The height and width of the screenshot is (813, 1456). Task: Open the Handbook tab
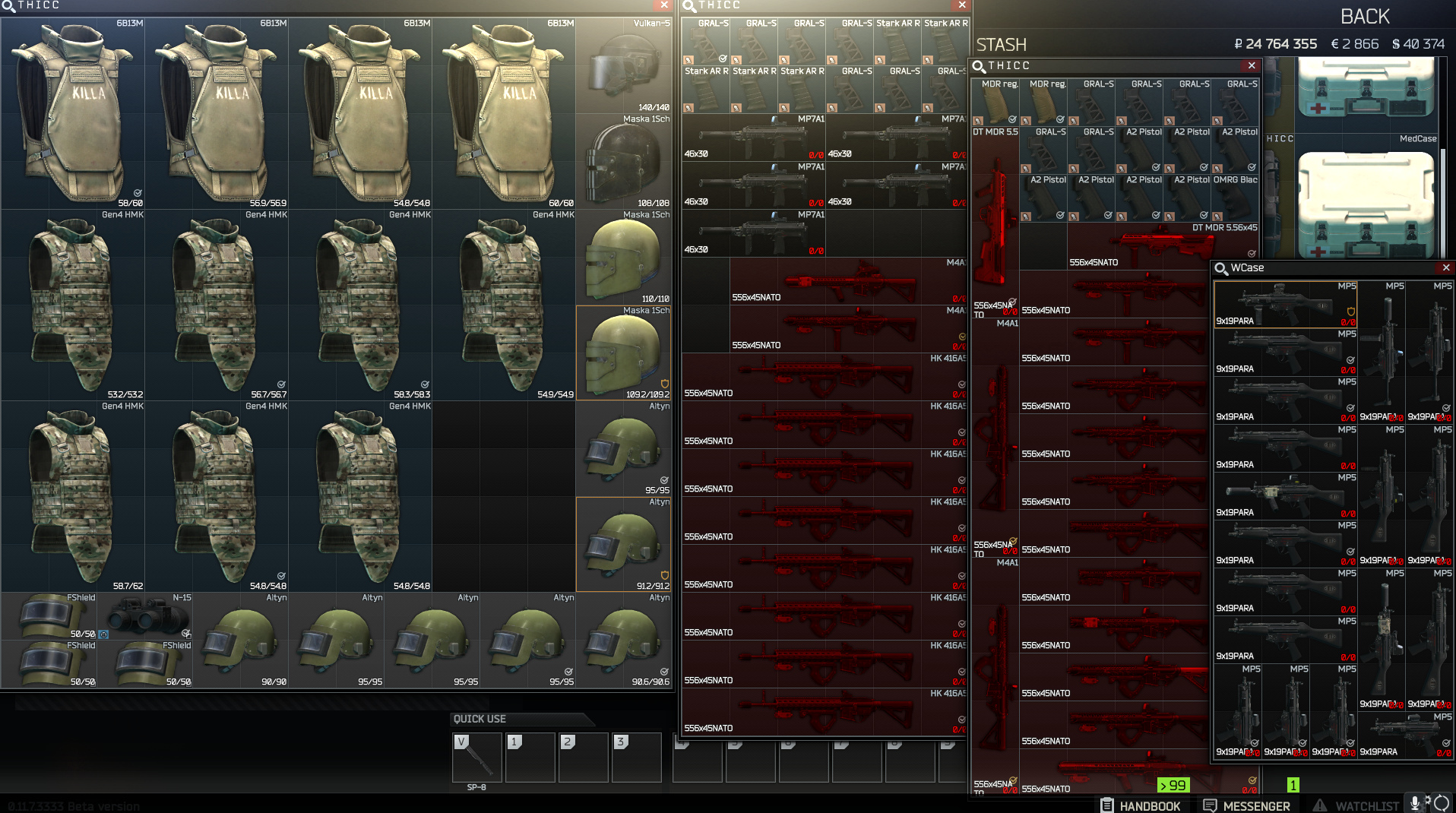(x=1141, y=805)
